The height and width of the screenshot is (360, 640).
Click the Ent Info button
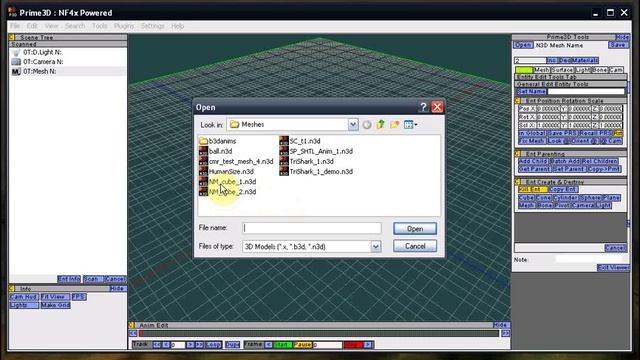tap(69, 279)
